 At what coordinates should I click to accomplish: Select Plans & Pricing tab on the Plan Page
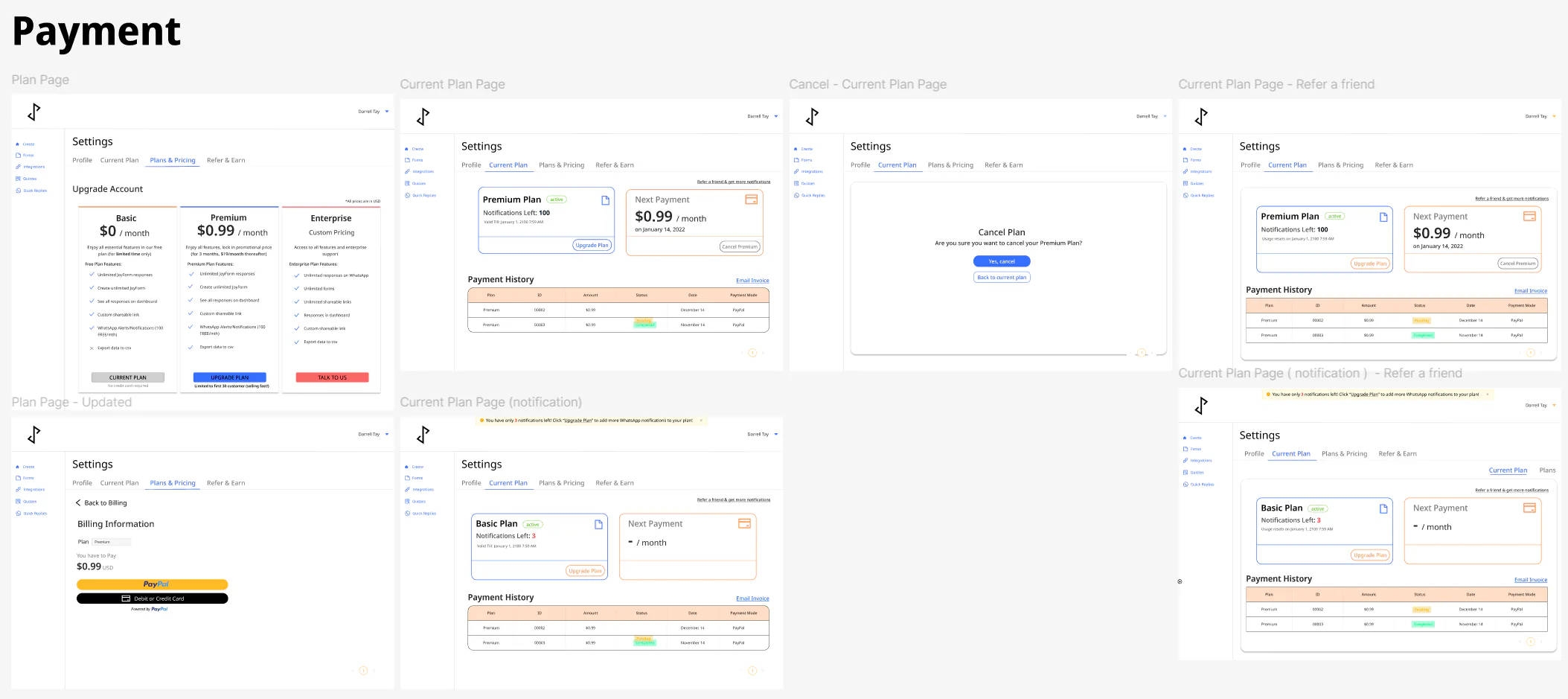(x=173, y=160)
